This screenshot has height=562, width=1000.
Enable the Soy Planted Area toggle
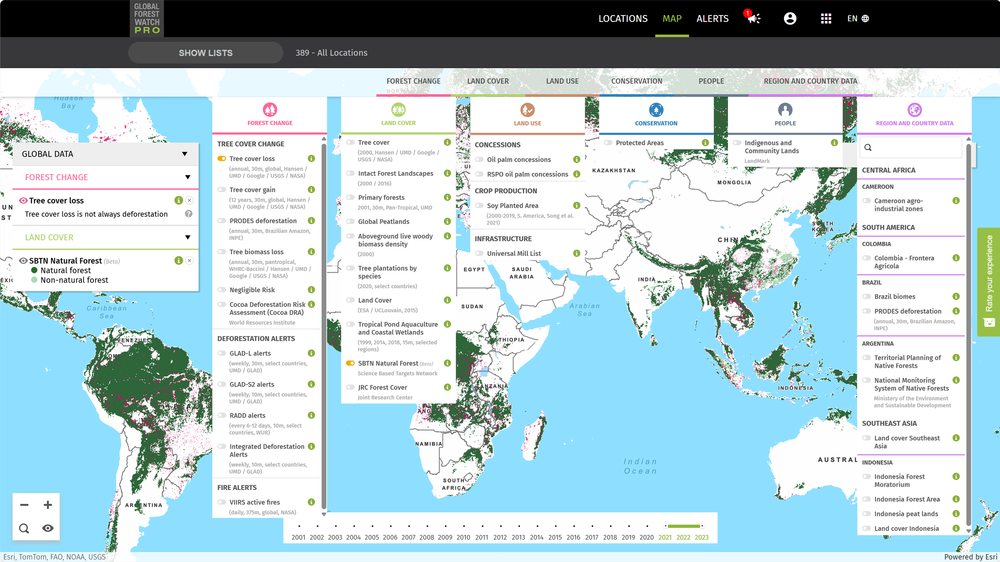[x=479, y=205]
